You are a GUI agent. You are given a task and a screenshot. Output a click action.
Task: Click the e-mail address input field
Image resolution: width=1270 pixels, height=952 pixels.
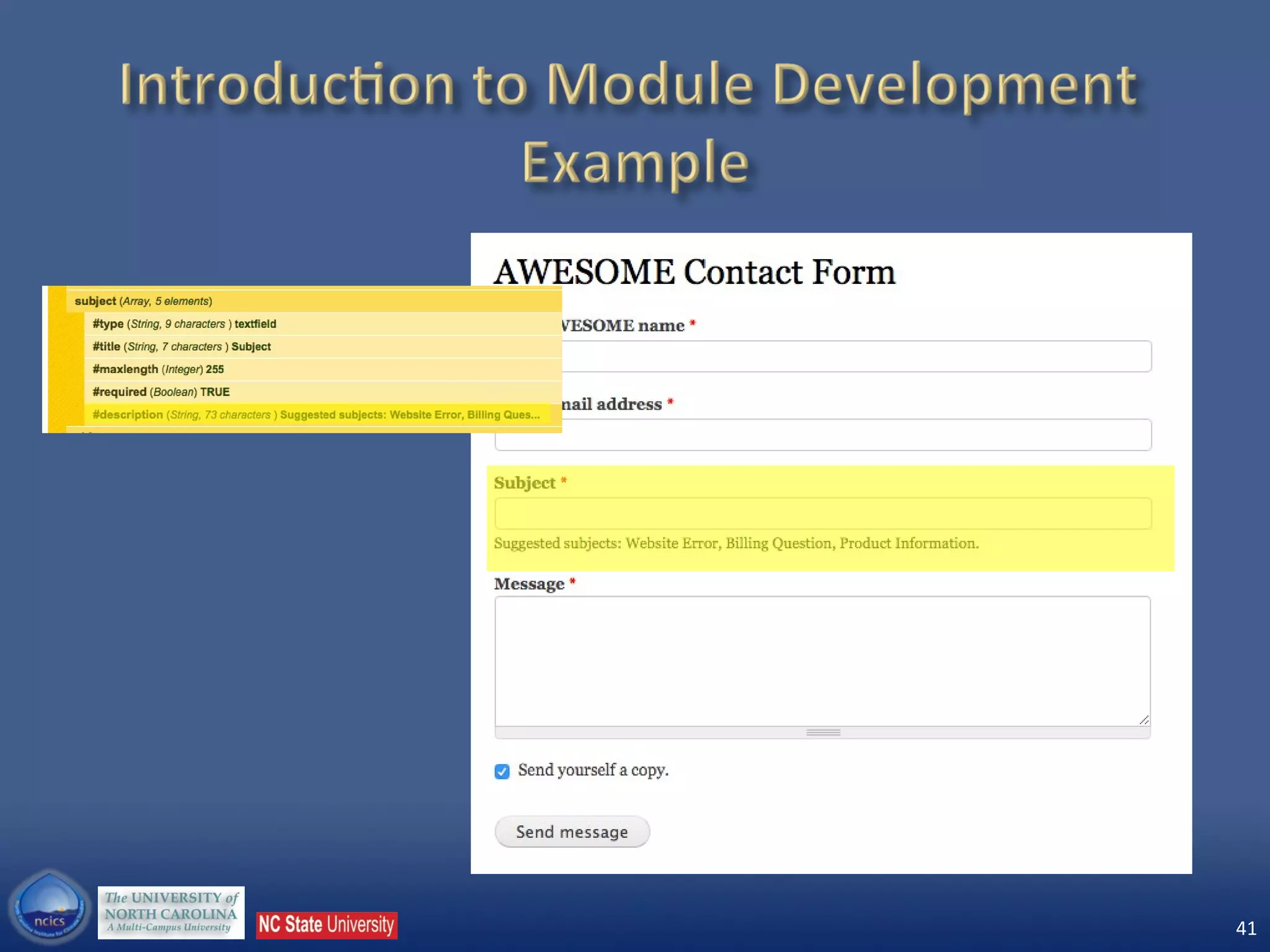tap(856, 435)
